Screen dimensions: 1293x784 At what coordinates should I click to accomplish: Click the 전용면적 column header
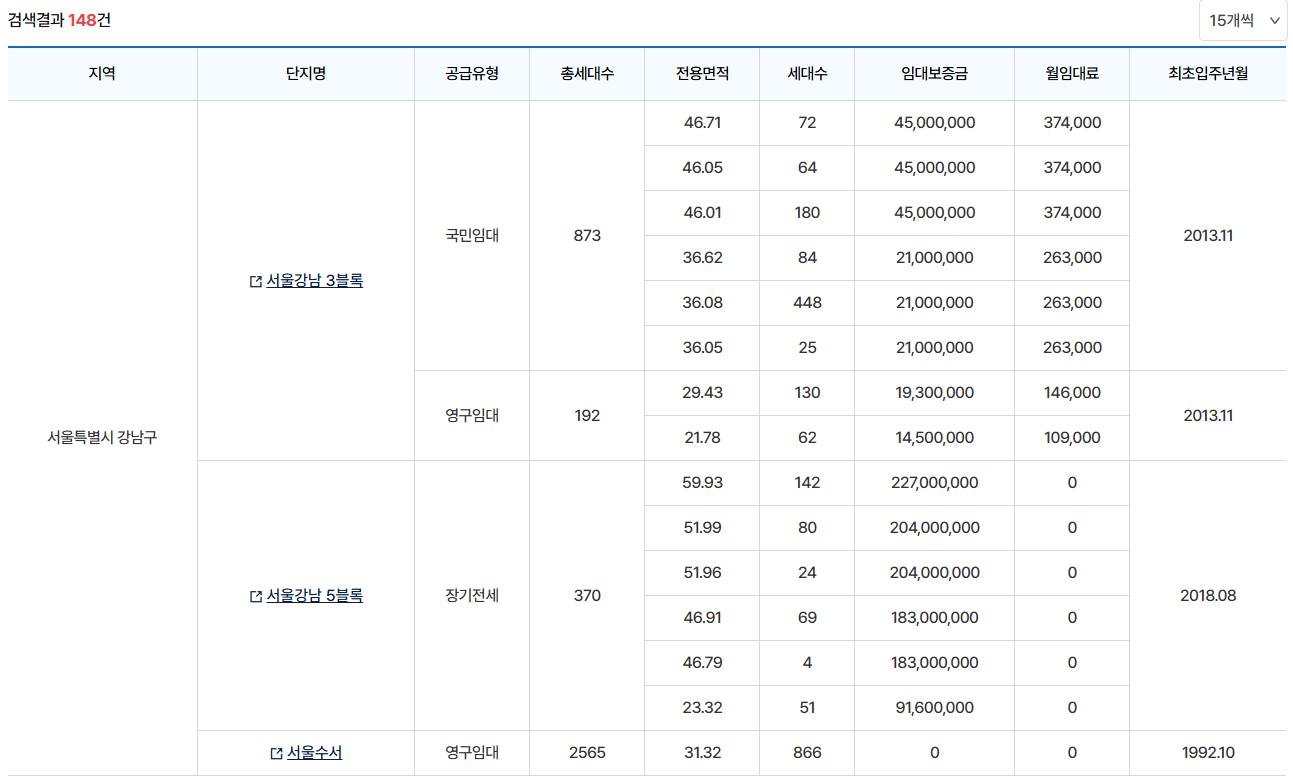(x=702, y=74)
